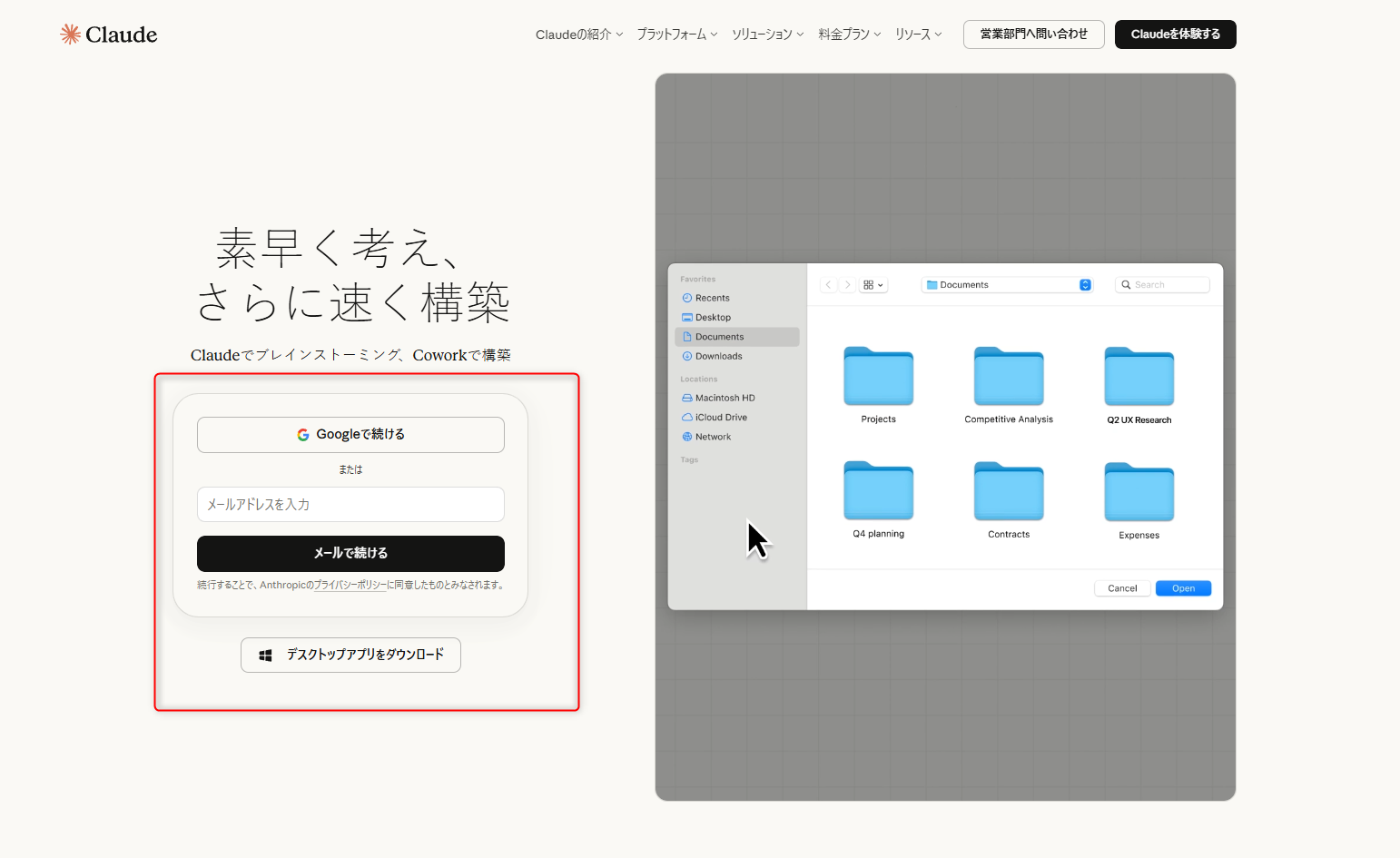The height and width of the screenshot is (858, 1400).
Task: Expand the Claudeの紹介 menu
Action: tap(579, 35)
